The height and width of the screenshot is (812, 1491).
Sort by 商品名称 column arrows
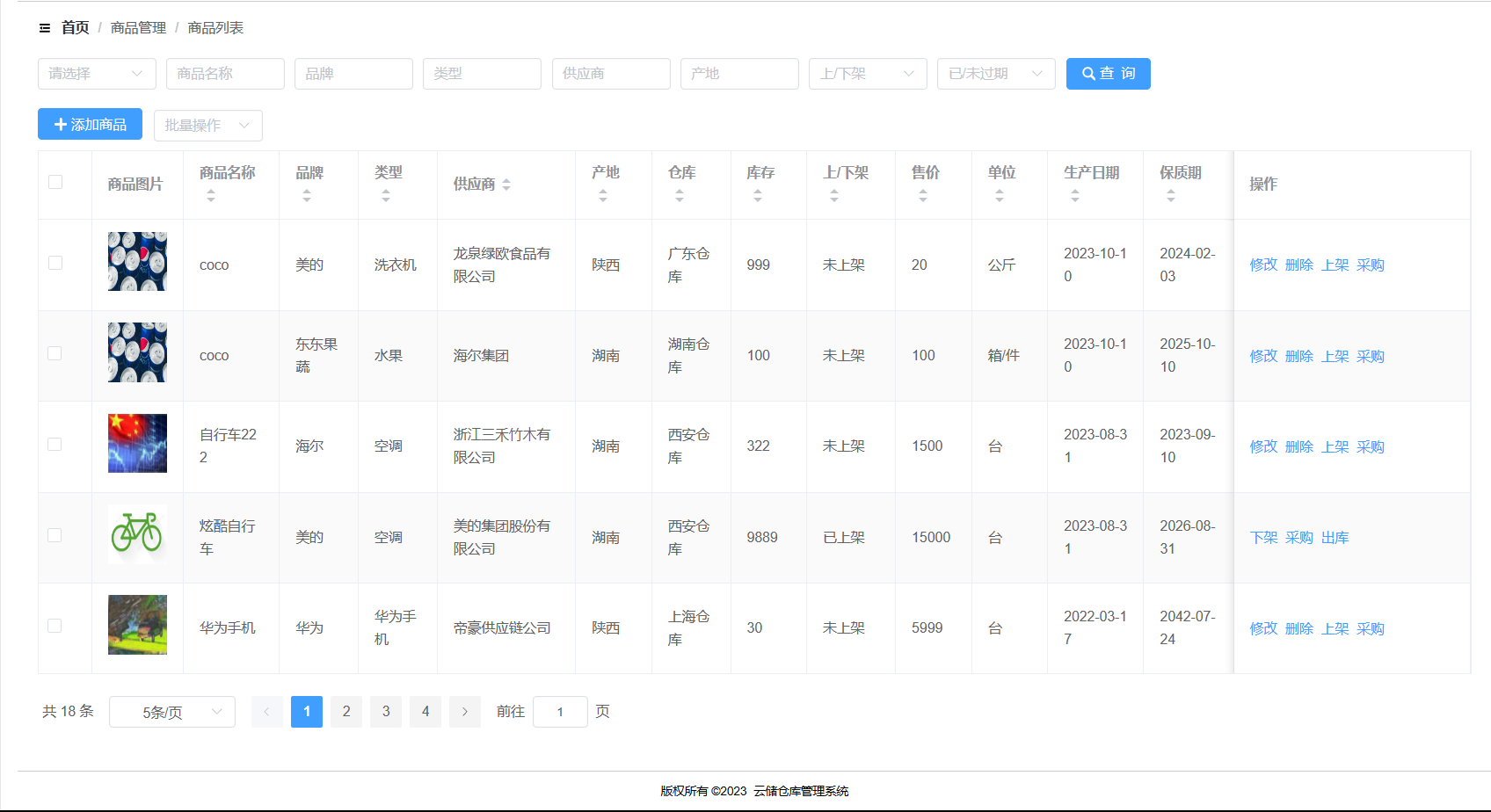click(211, 196)
